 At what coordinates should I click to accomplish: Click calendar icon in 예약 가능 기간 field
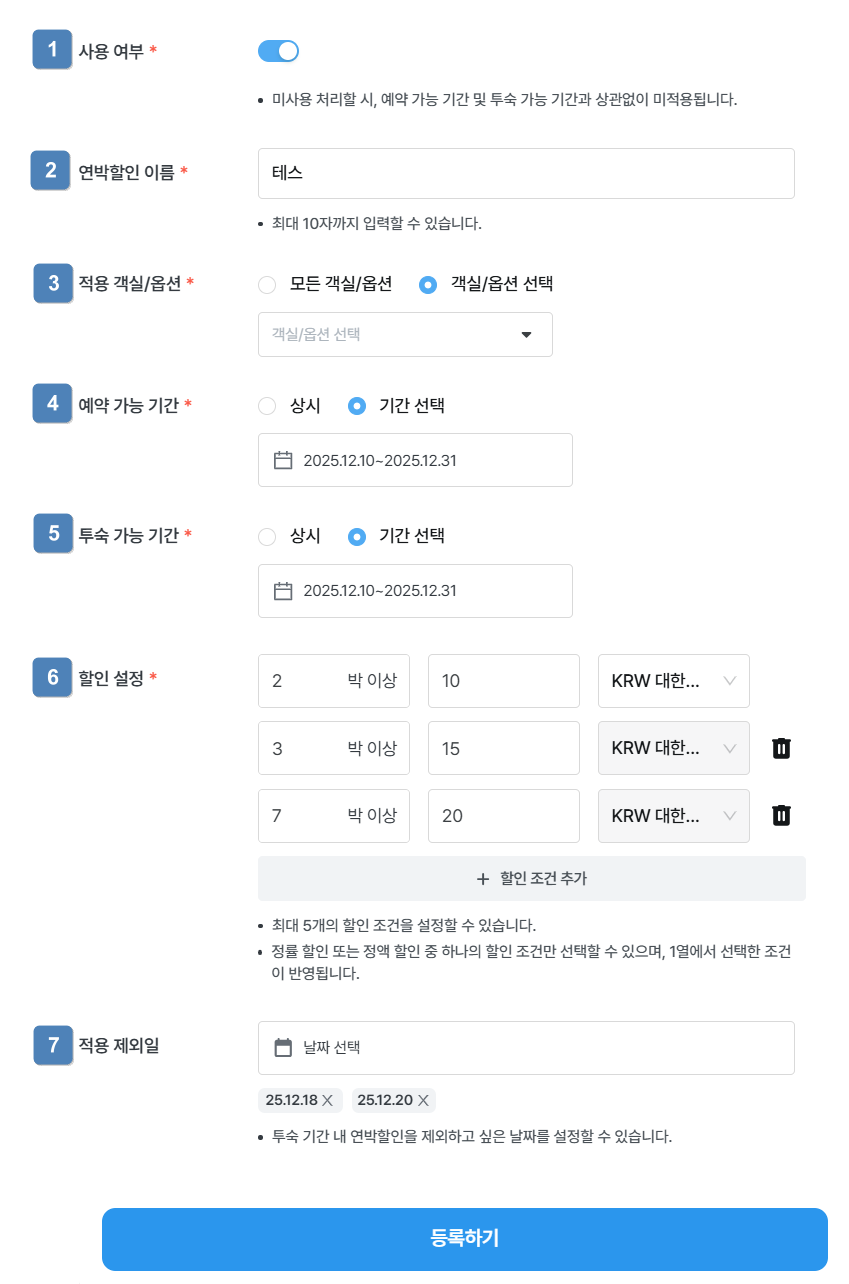pyautogui.click(x=283, y=460)
